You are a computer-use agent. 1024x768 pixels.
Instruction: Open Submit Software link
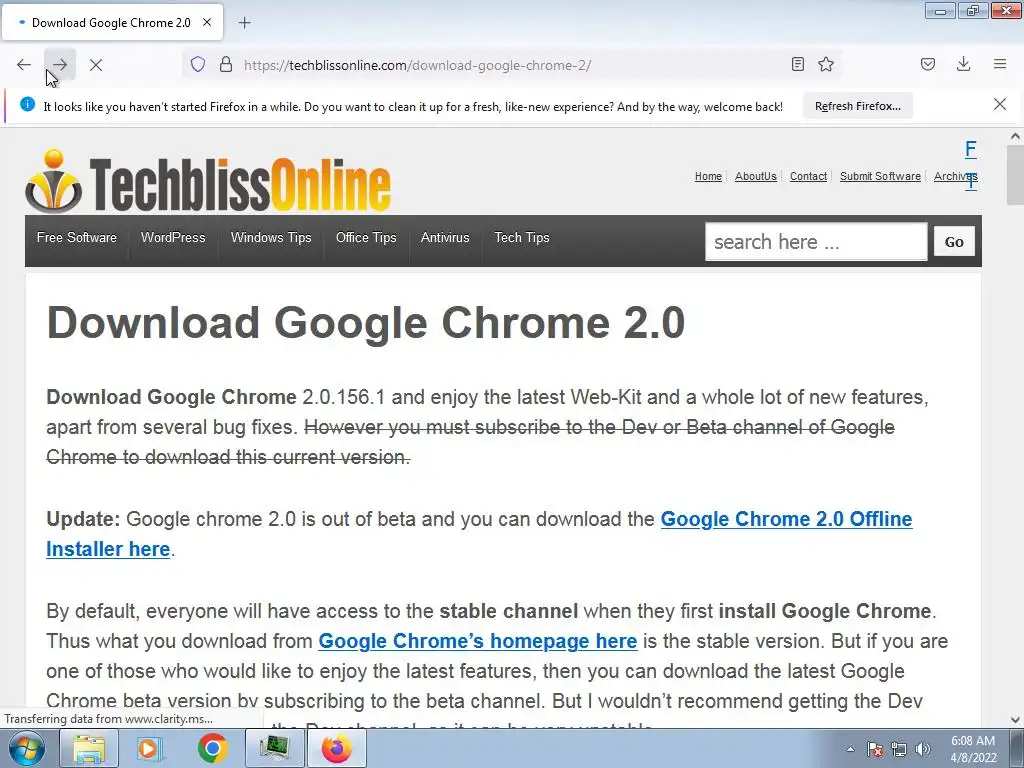(x=880, y=176)
